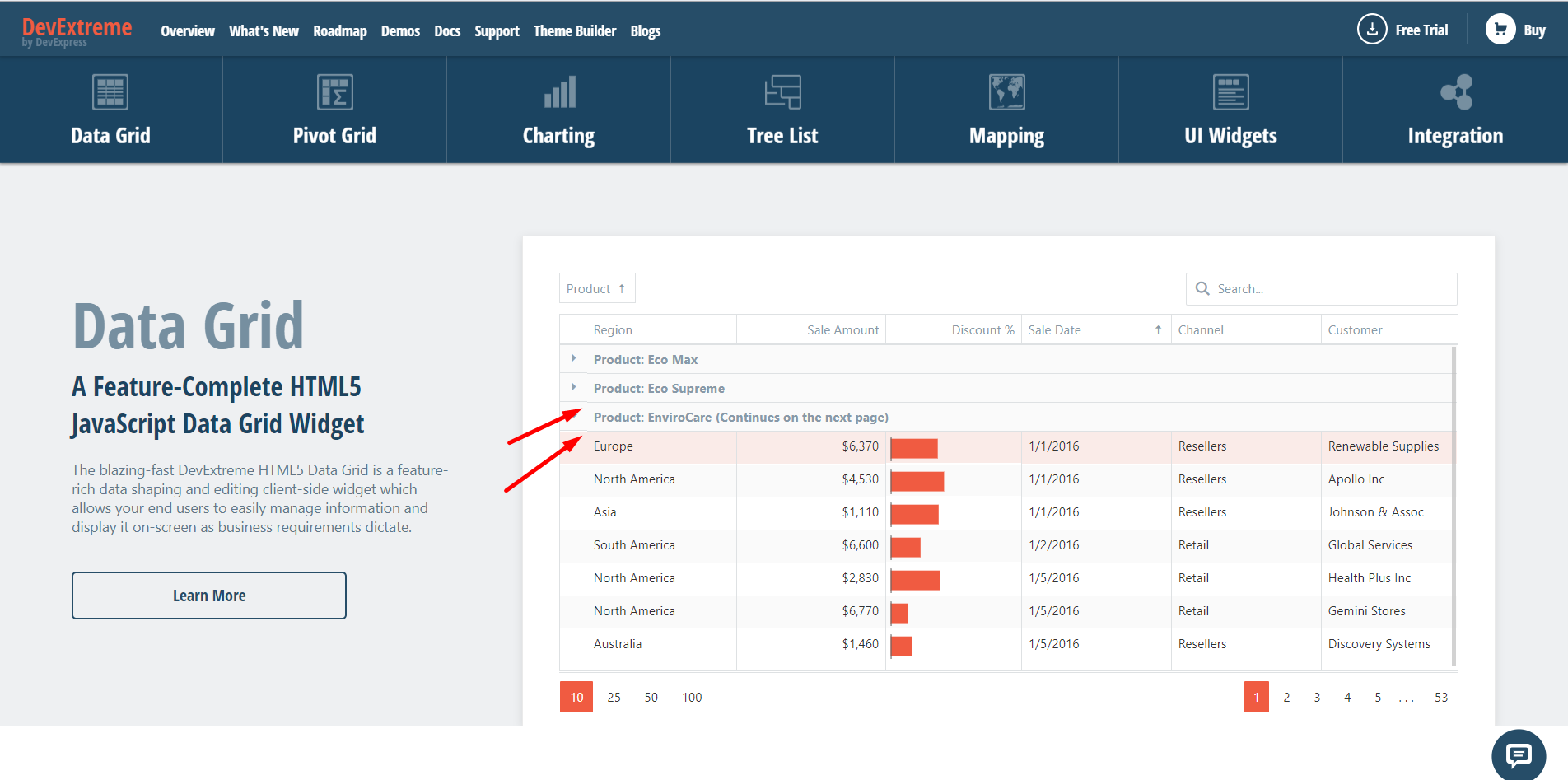The image size is (1568, 780).
Task: Open the Pivot Grid demo icon
Action: 334,91
